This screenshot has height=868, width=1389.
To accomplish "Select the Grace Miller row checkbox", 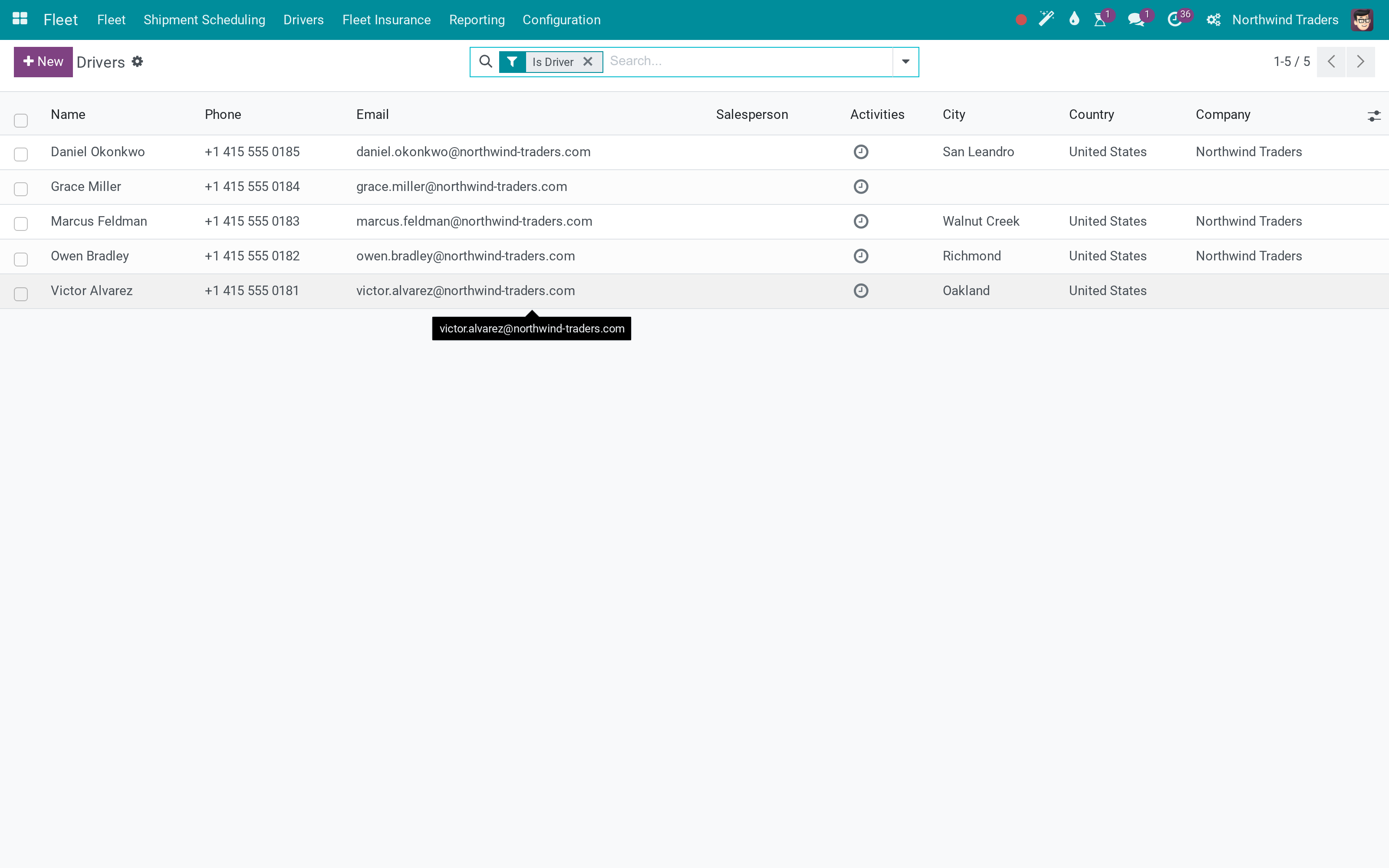I will pyautogui.click(x=21, y=189).
